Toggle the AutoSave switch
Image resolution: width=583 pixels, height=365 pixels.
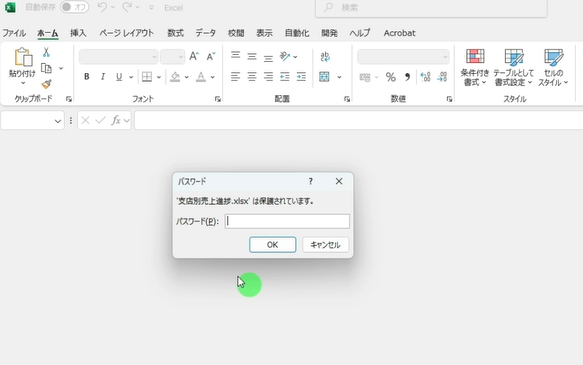coord(74,7)
